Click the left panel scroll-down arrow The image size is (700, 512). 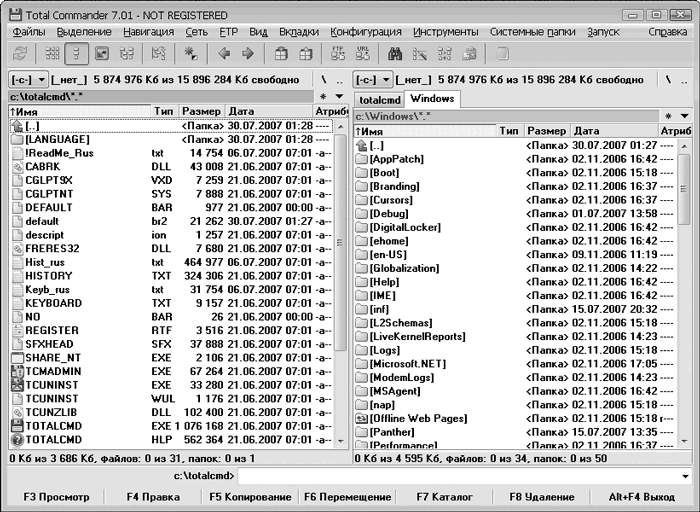pos(340,441)
